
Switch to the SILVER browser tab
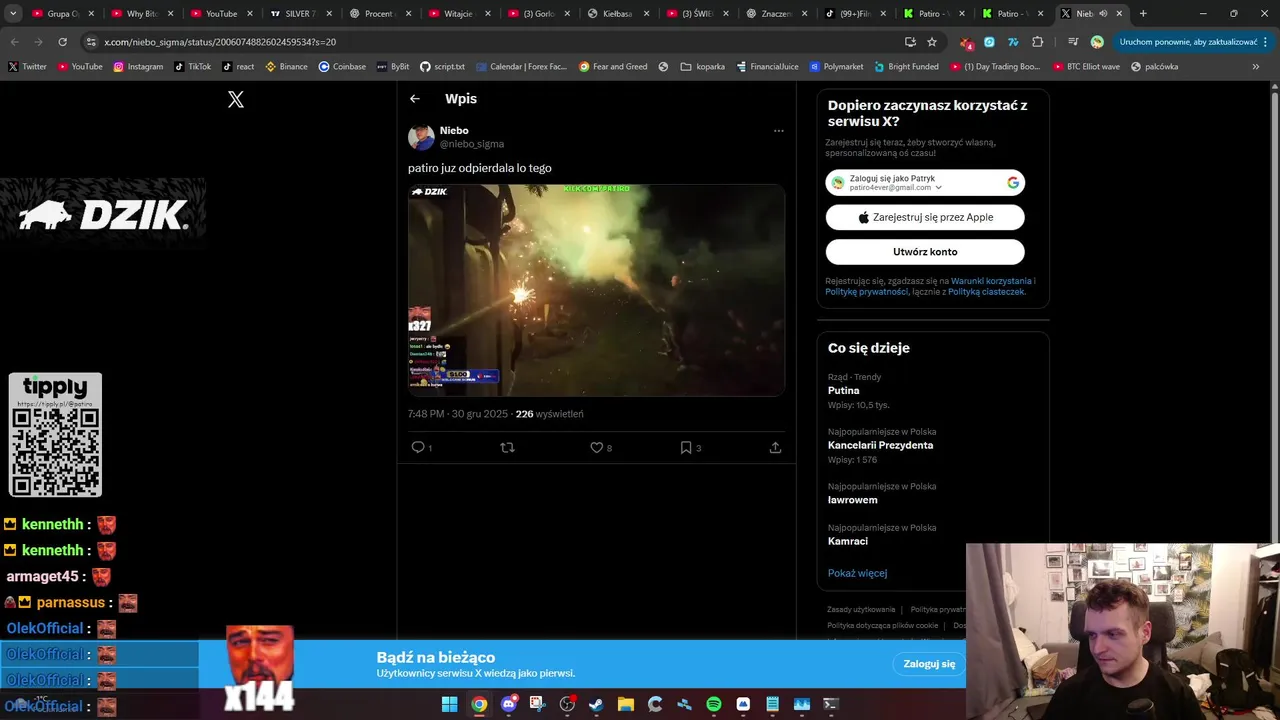click(x=299, y=14)
